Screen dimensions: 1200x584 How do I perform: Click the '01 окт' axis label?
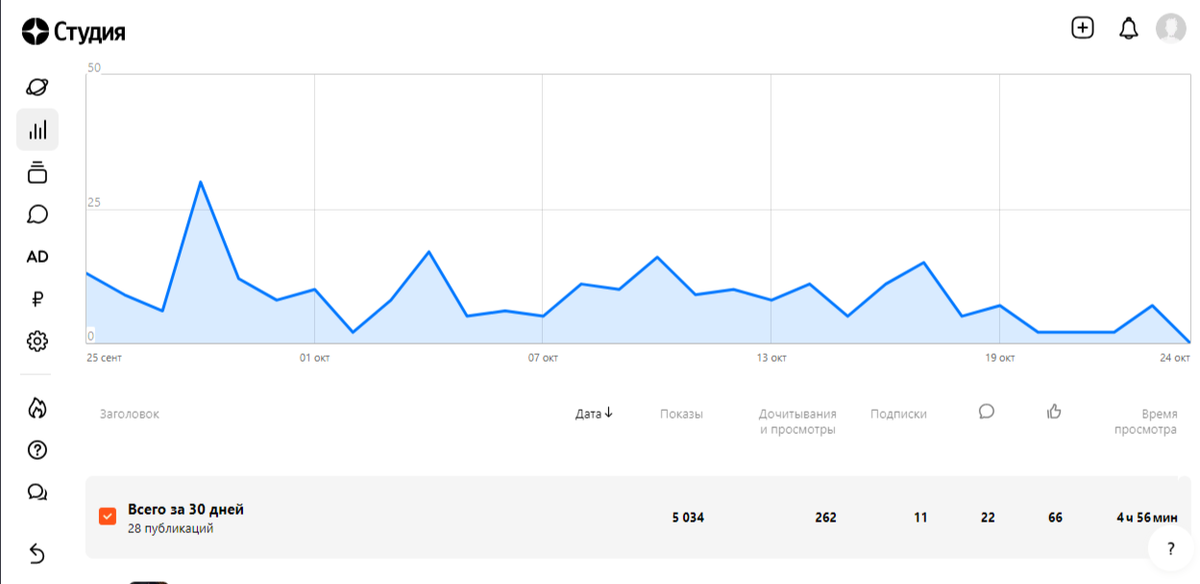315,357
